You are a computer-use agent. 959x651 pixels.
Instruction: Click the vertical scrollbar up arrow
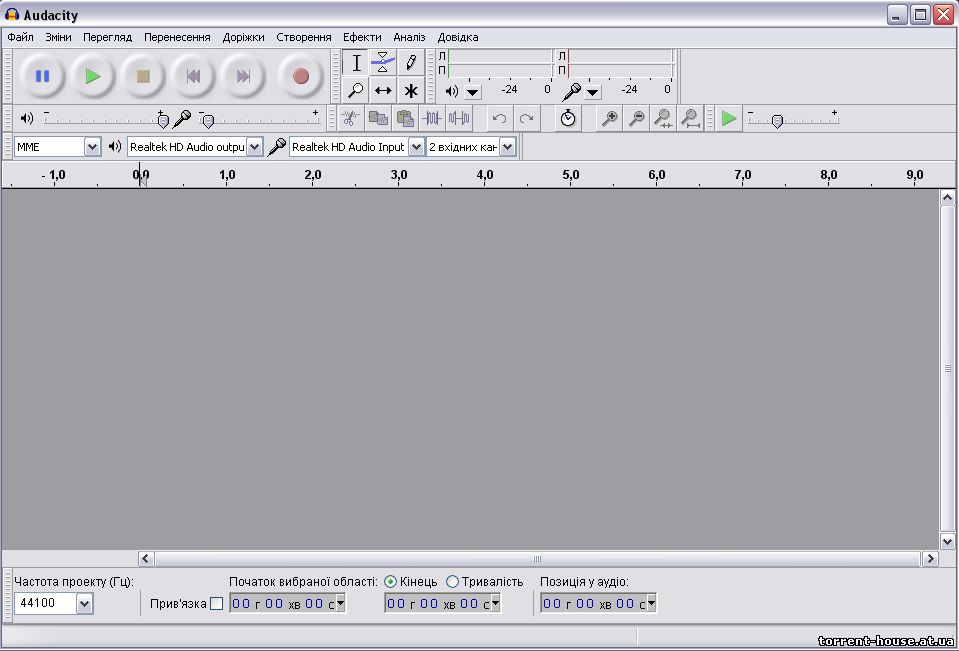tap(947, 198)
